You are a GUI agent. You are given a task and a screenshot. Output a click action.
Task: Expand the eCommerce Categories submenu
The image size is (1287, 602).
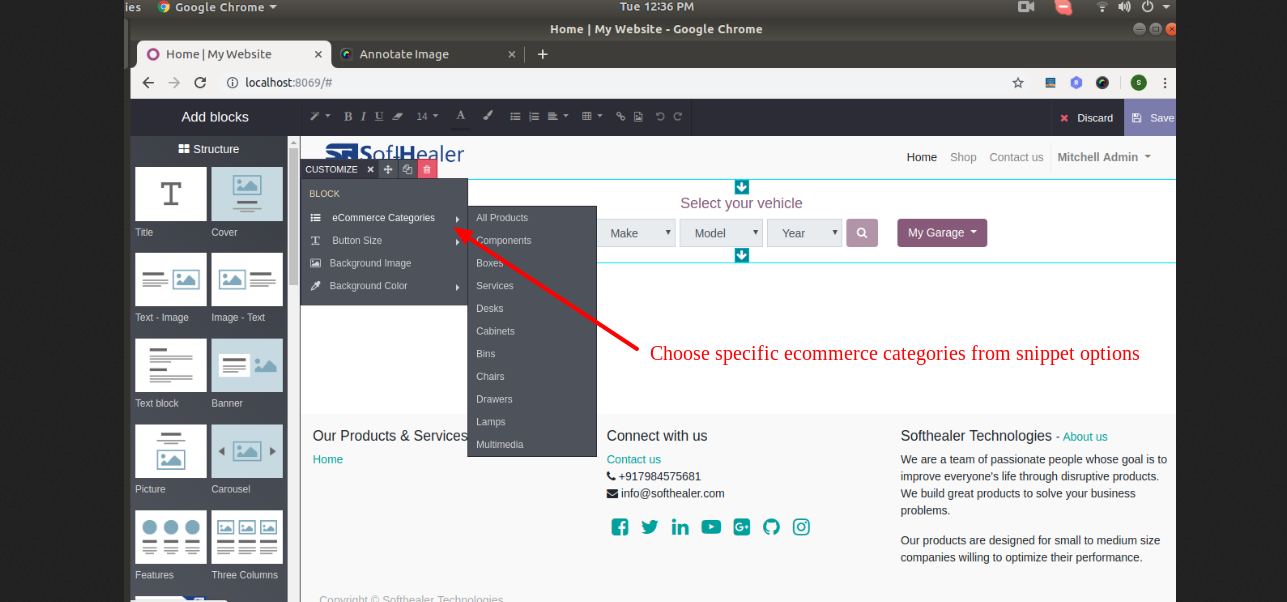coord(384,218)
